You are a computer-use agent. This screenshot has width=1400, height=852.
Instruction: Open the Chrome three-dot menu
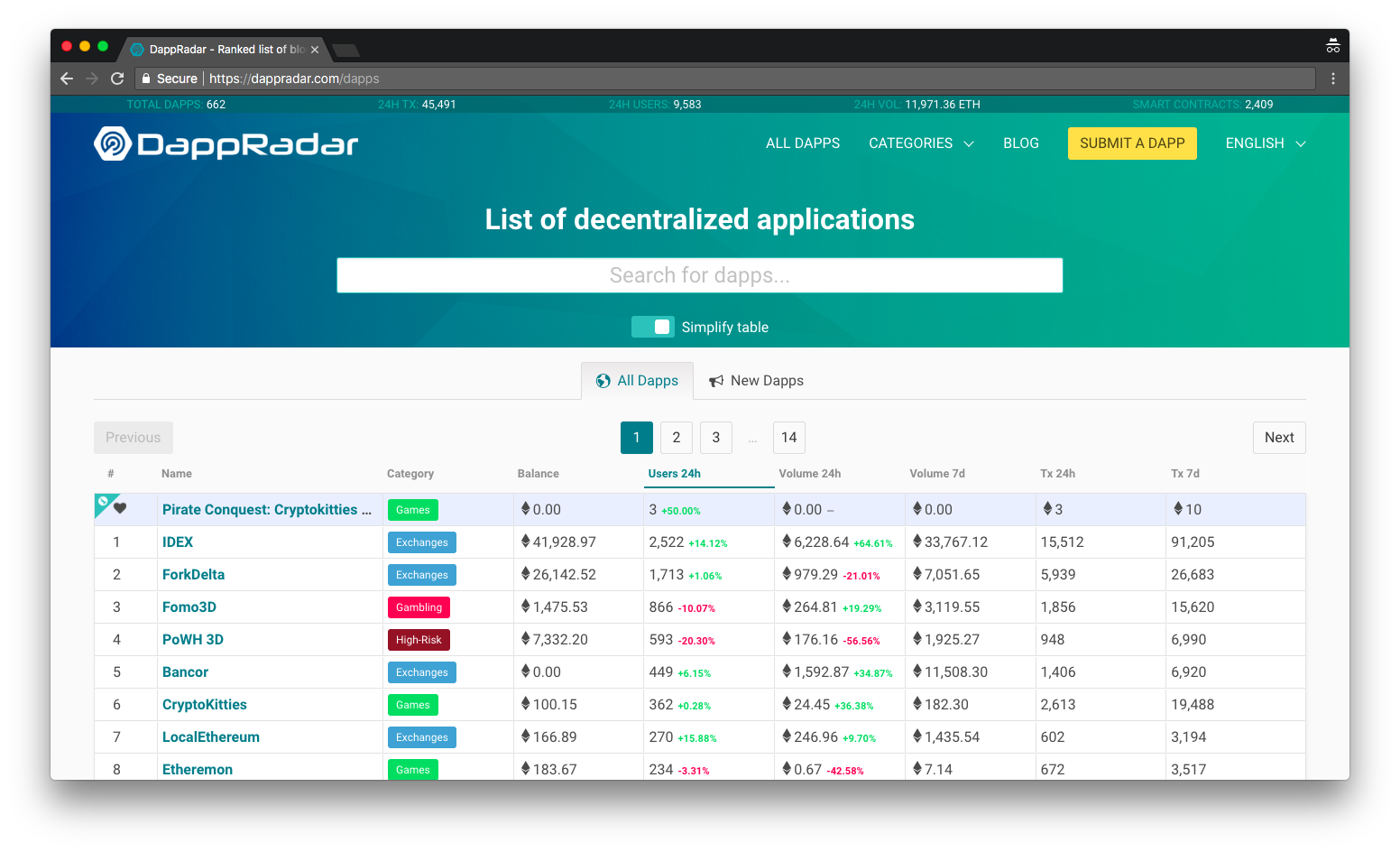point(1333,79)
